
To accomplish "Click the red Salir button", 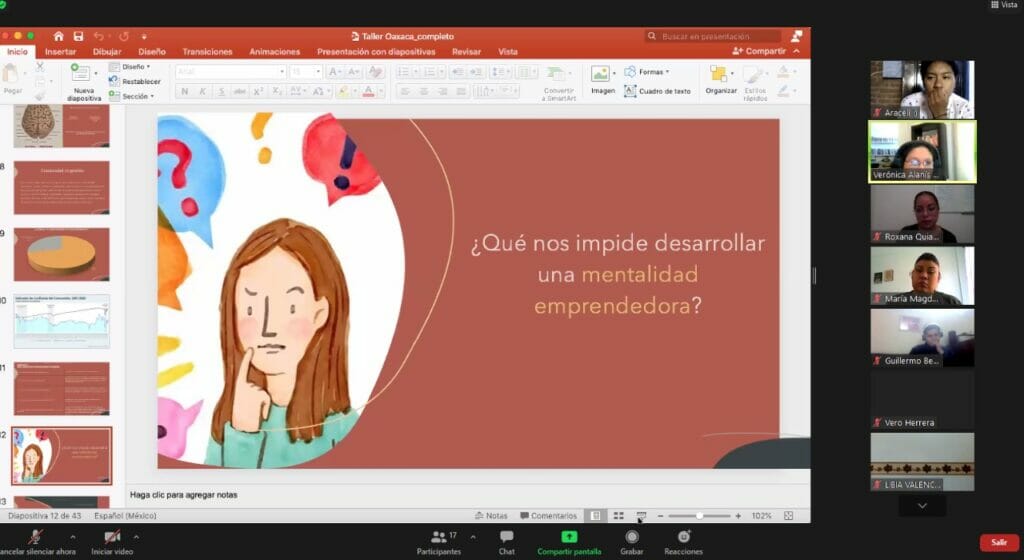I will (x=998, y=542).
